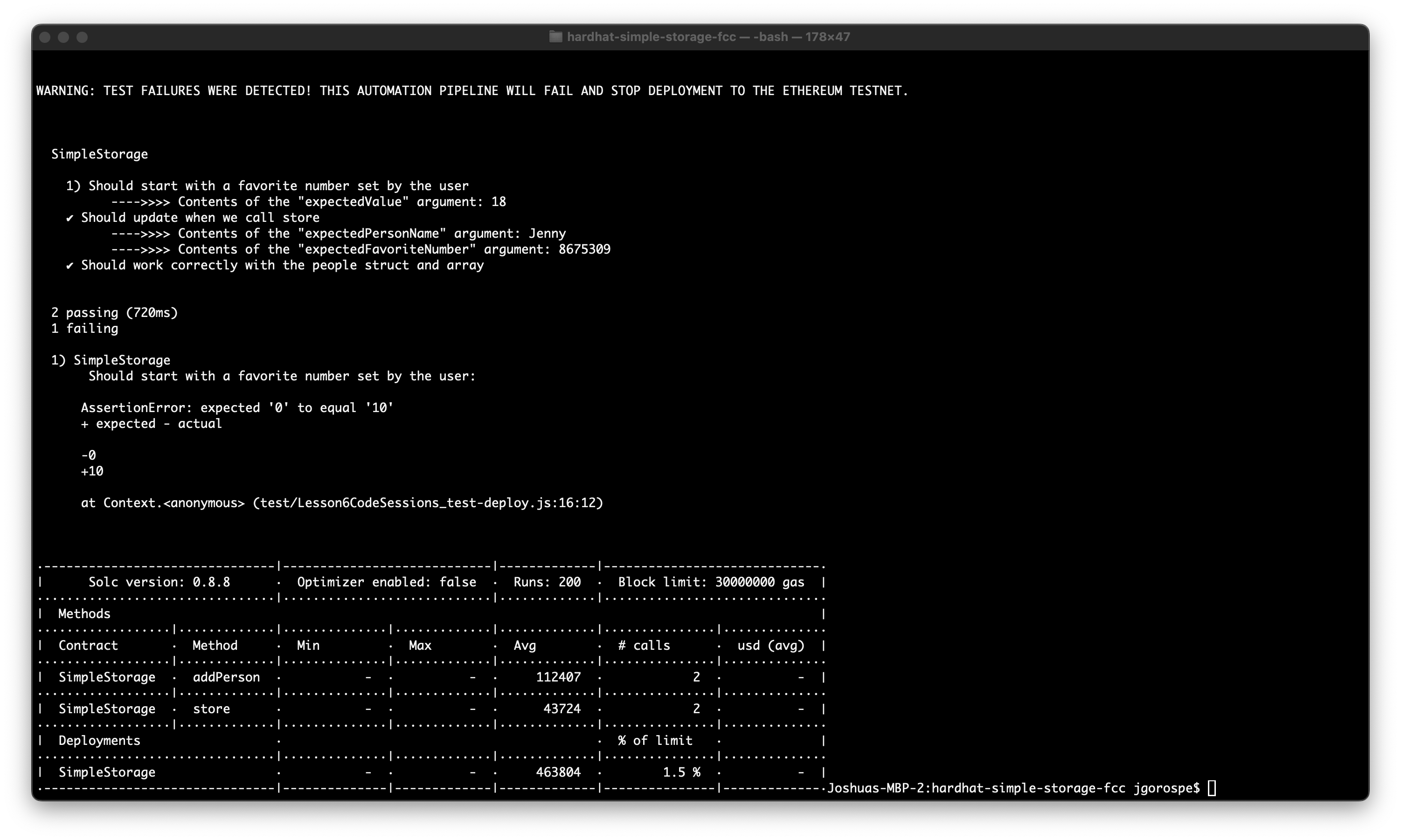Viewport: 1401px width, 840px height.
Task: Click the minimize window button
Action: point(63,37)
